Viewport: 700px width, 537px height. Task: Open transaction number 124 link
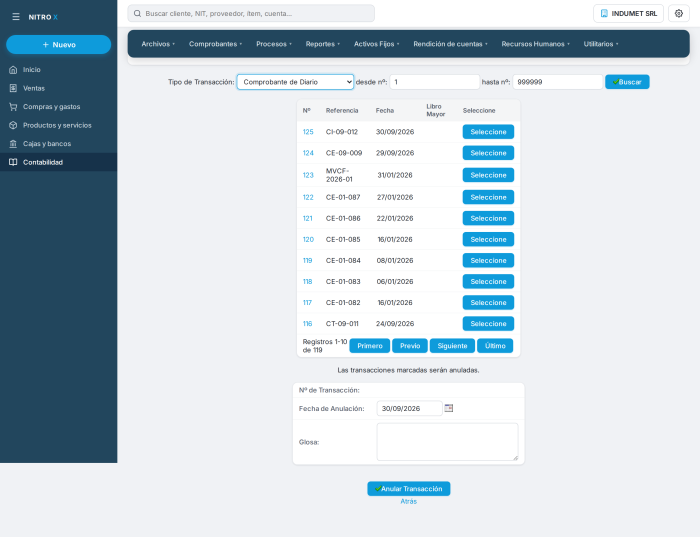point(308,153)
